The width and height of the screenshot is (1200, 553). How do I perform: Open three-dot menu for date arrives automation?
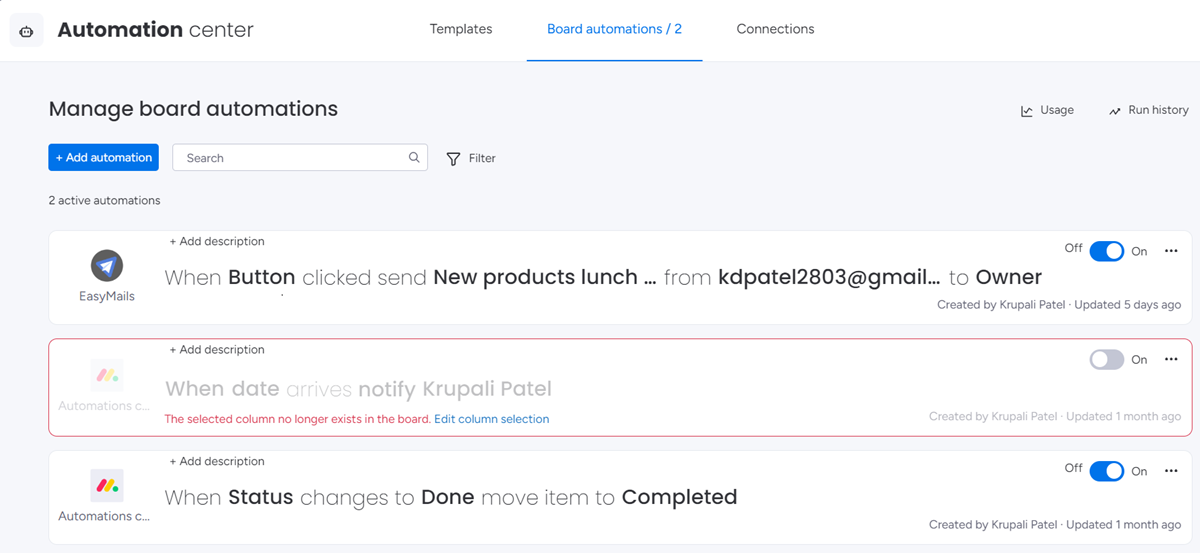[x=1171, y=360]
